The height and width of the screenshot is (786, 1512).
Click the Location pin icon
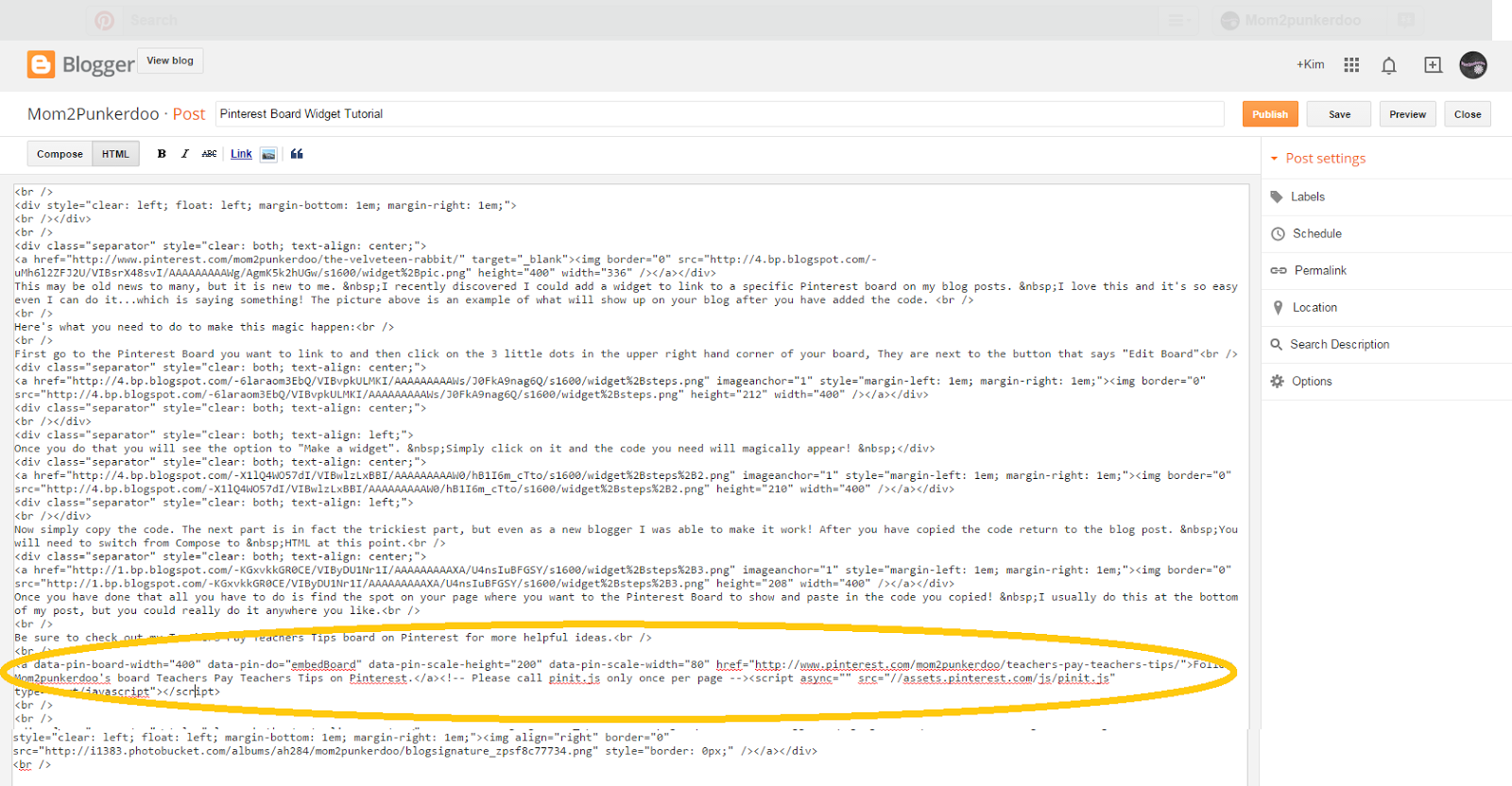coord(1278,307)
